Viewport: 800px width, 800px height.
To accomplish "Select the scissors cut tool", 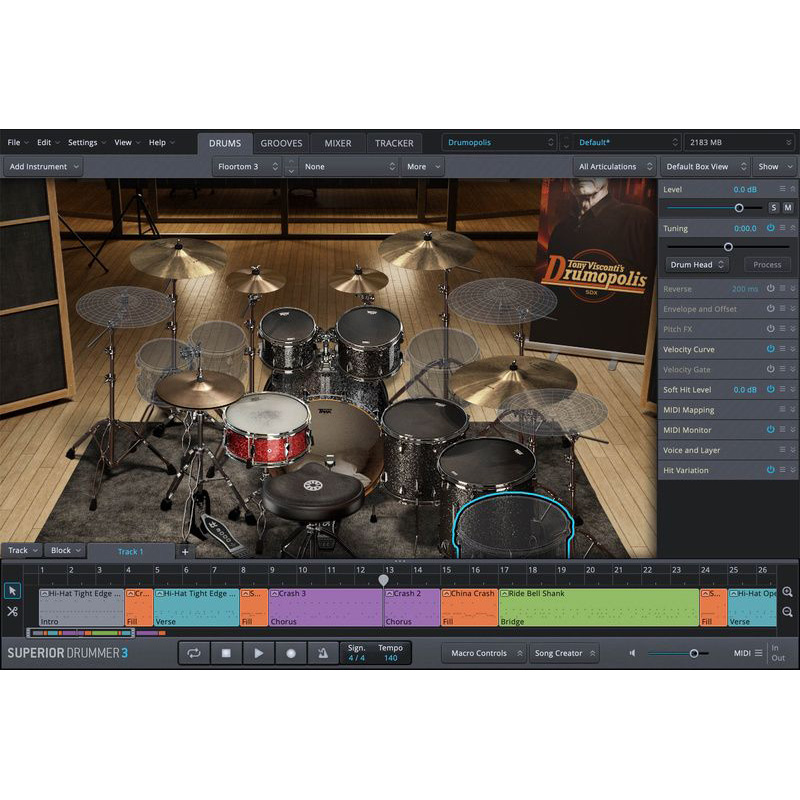I will [x=12, y=611].
